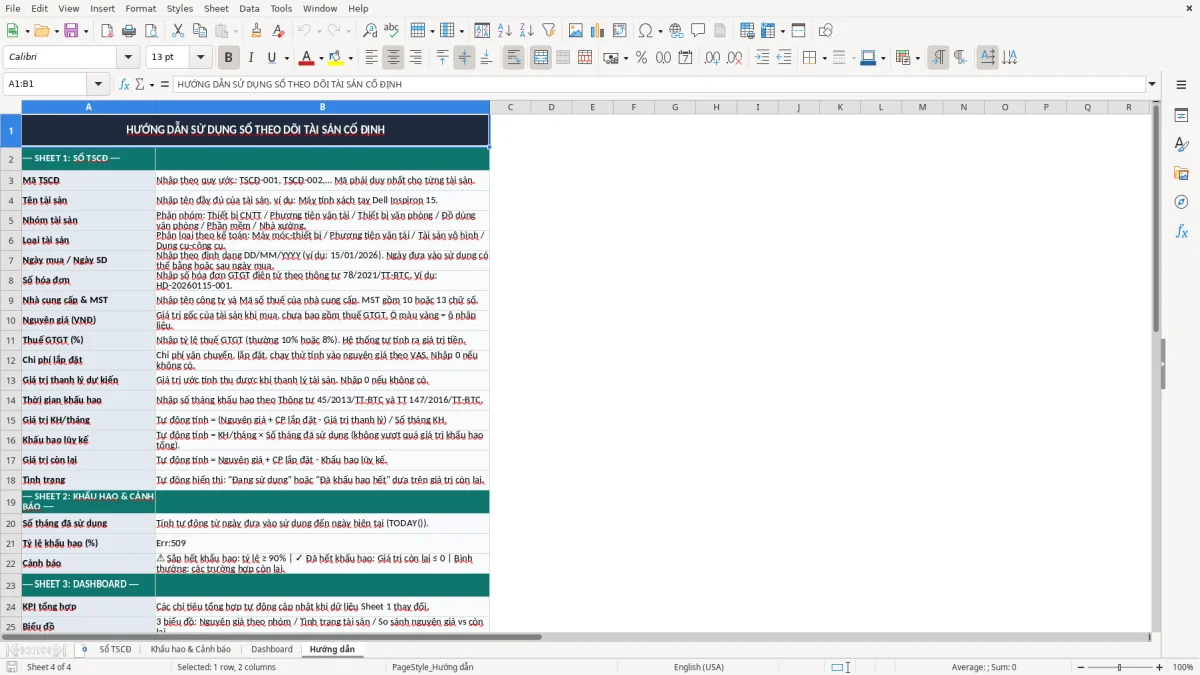
Task: Click the Insert Hyperlink icon
Action: tap(676, 31)
